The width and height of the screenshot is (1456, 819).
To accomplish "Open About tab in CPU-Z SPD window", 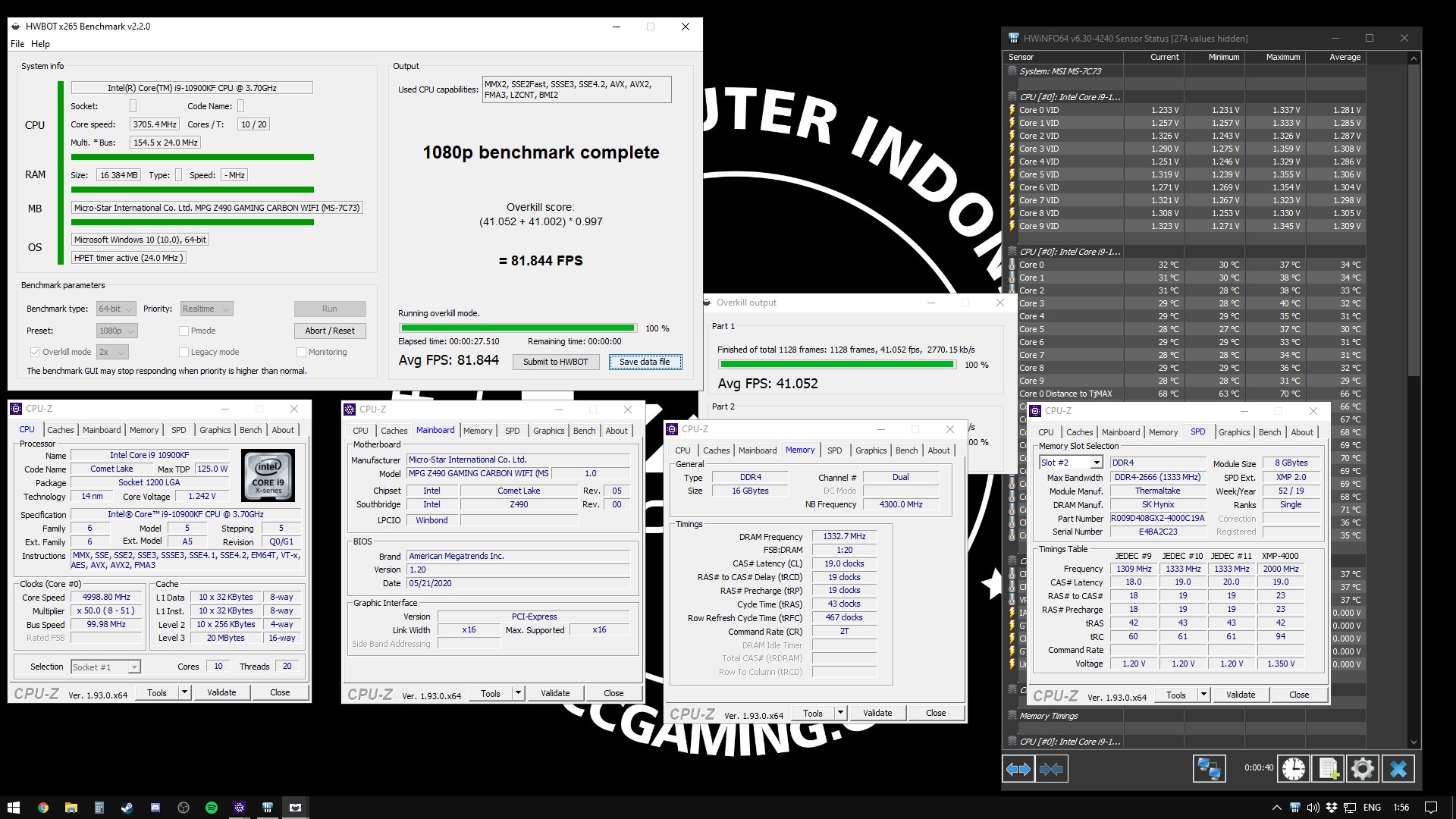I will pos(1302,432).
